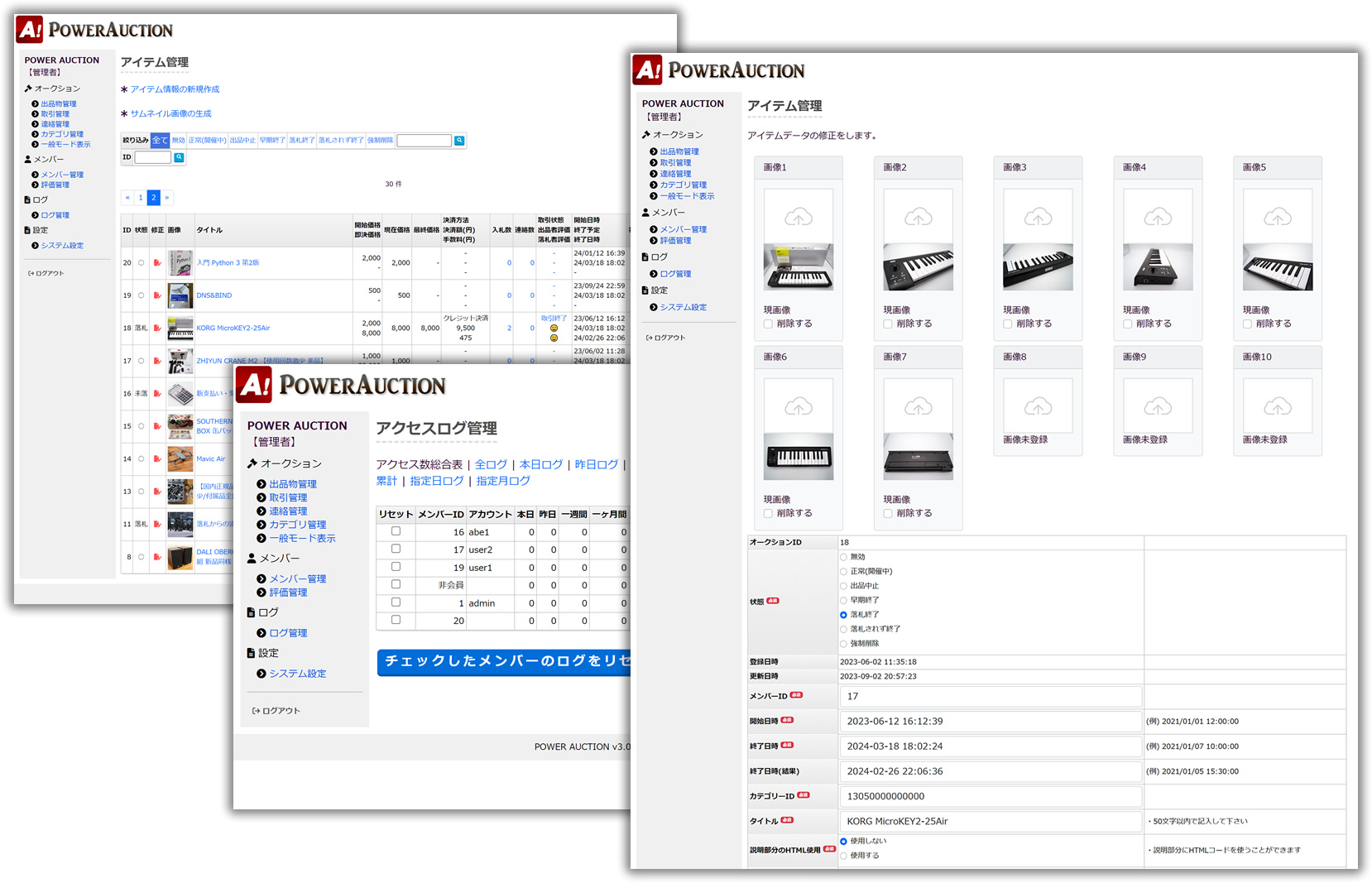Switch to the 落札終了 filter tab
The image size is (1372, 883).
tap(301, 141)
